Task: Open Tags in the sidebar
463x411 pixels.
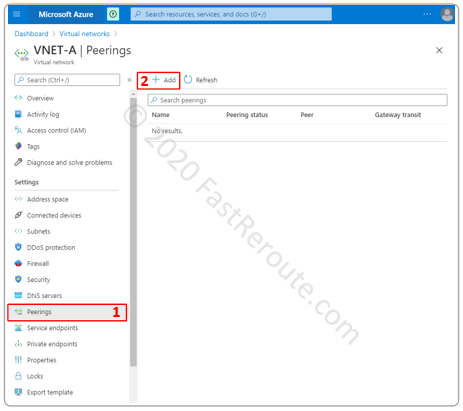Action: (33, 146)
